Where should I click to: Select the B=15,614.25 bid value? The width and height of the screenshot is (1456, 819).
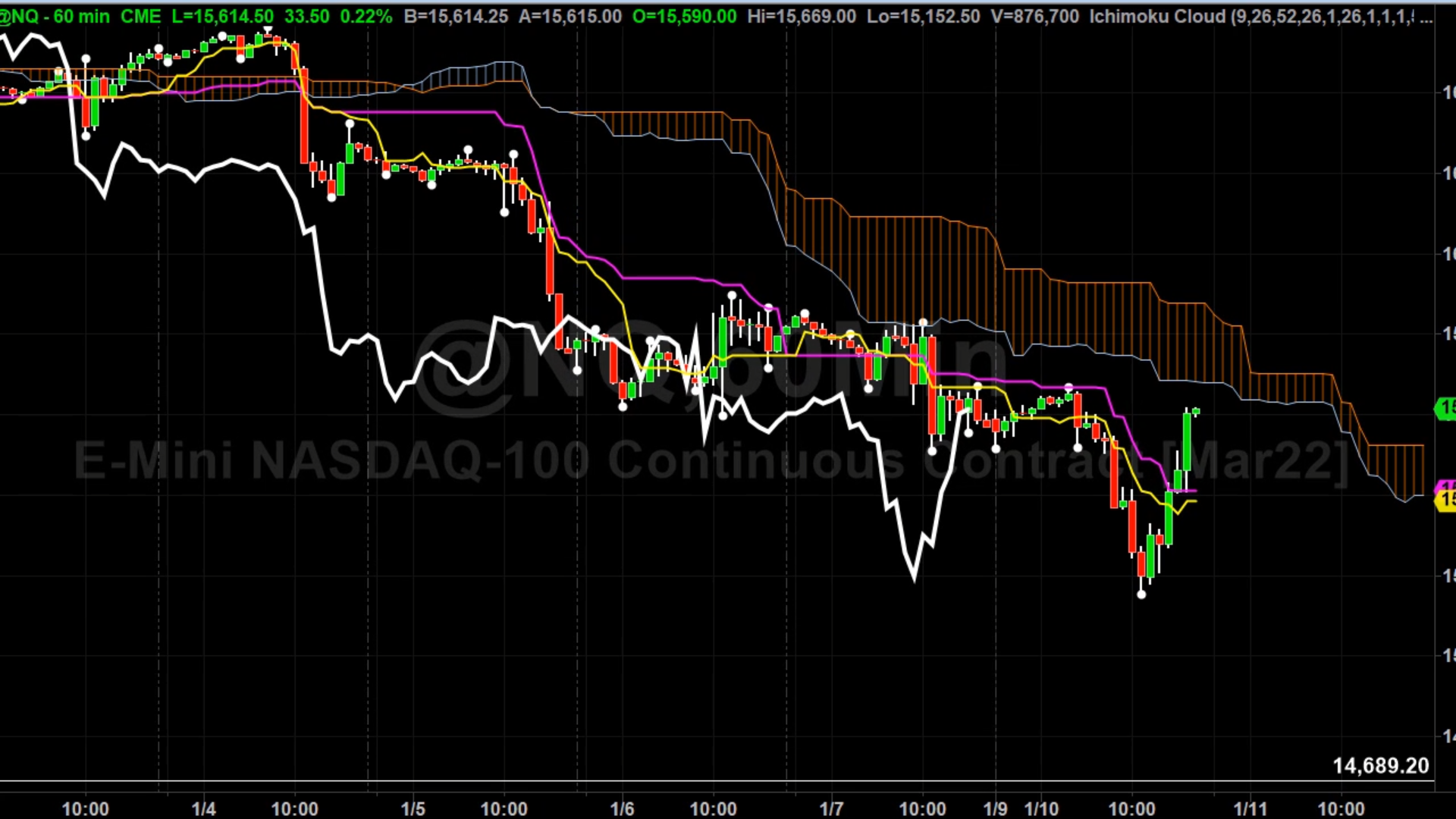point(456,16)
